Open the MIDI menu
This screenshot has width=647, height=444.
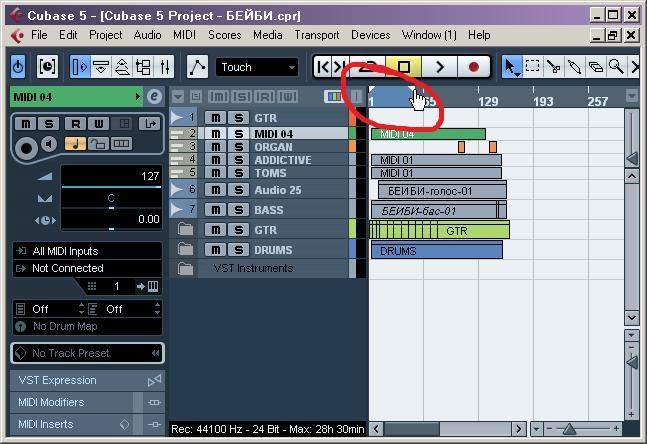(x=184, y=35)
